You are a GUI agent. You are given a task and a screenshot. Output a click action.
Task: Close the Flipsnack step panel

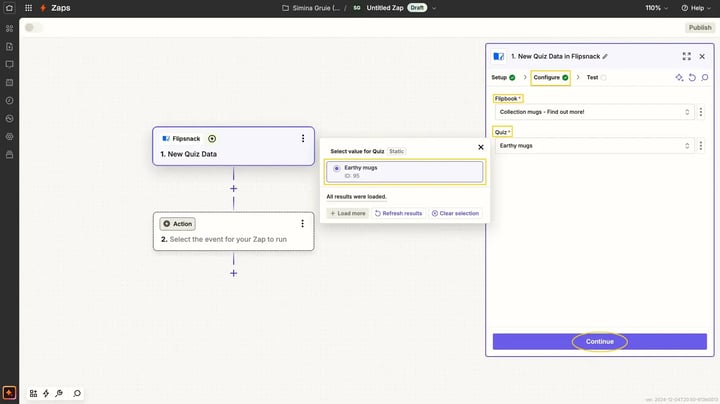702,56
